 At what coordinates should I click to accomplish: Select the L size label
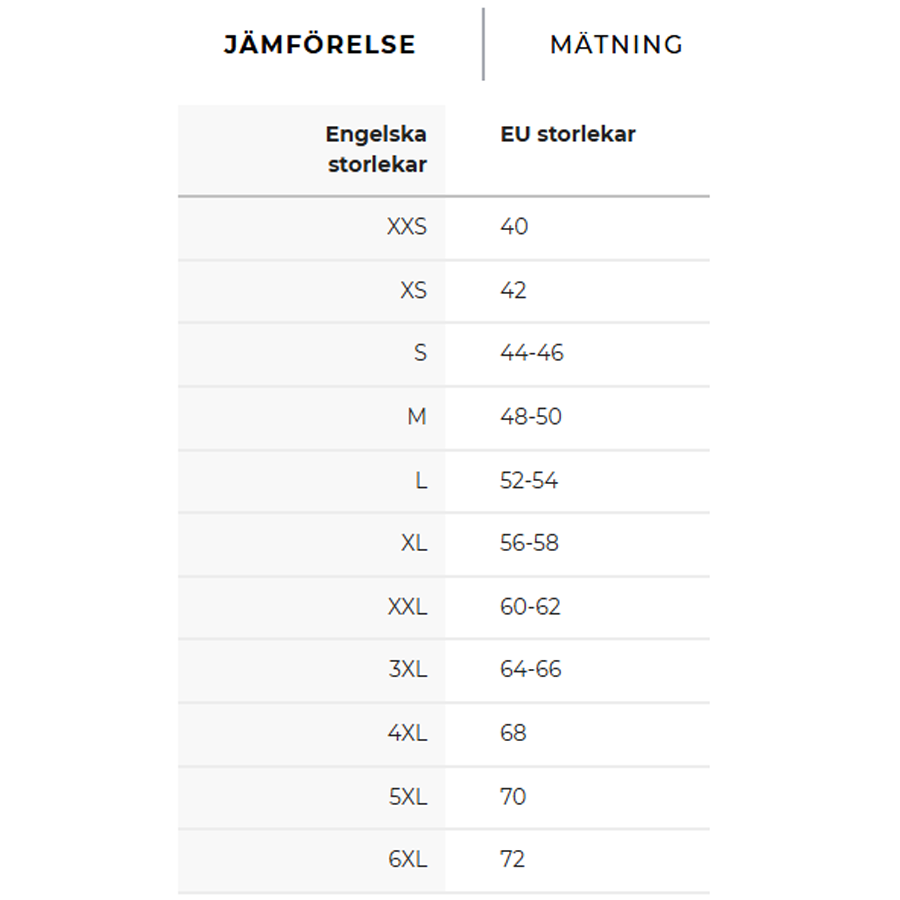pyautogui.click(x=421, y=480)
